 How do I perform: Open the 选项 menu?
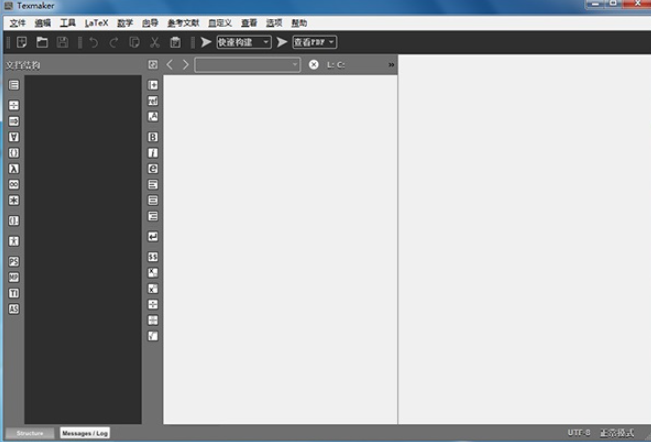[x=274, y=23]
